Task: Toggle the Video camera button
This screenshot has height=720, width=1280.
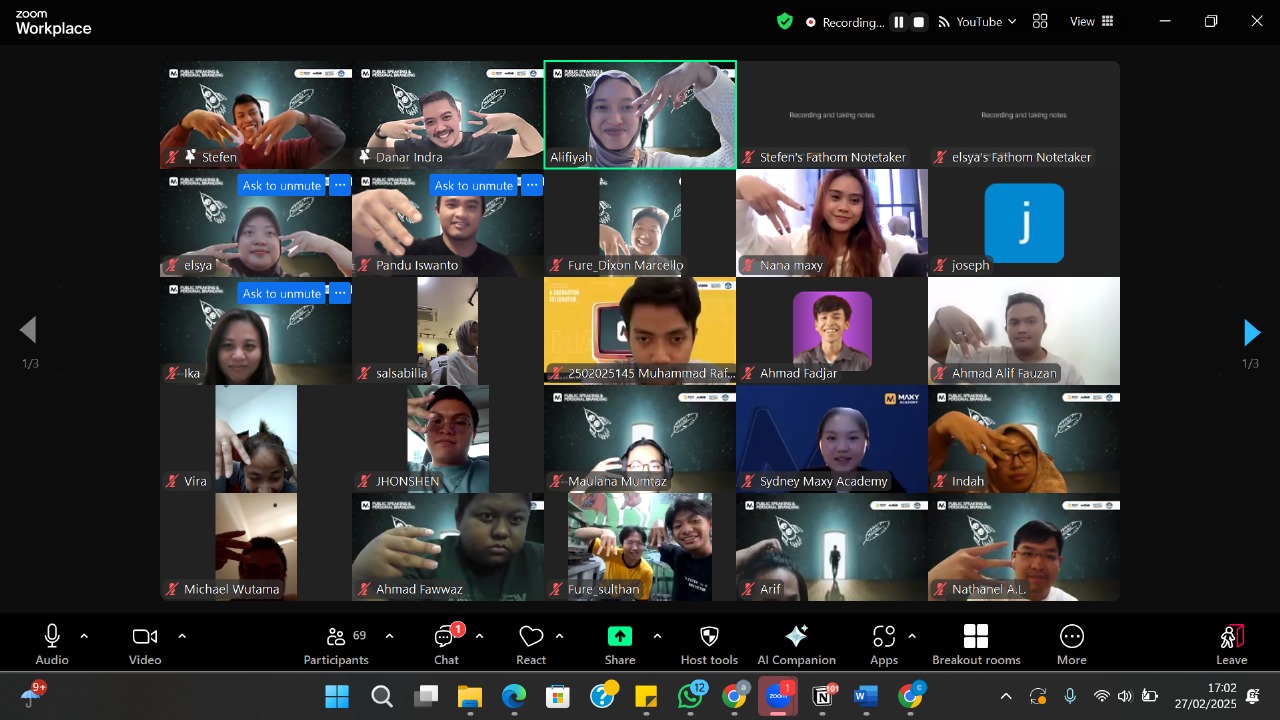Action: tap(145, 644)
